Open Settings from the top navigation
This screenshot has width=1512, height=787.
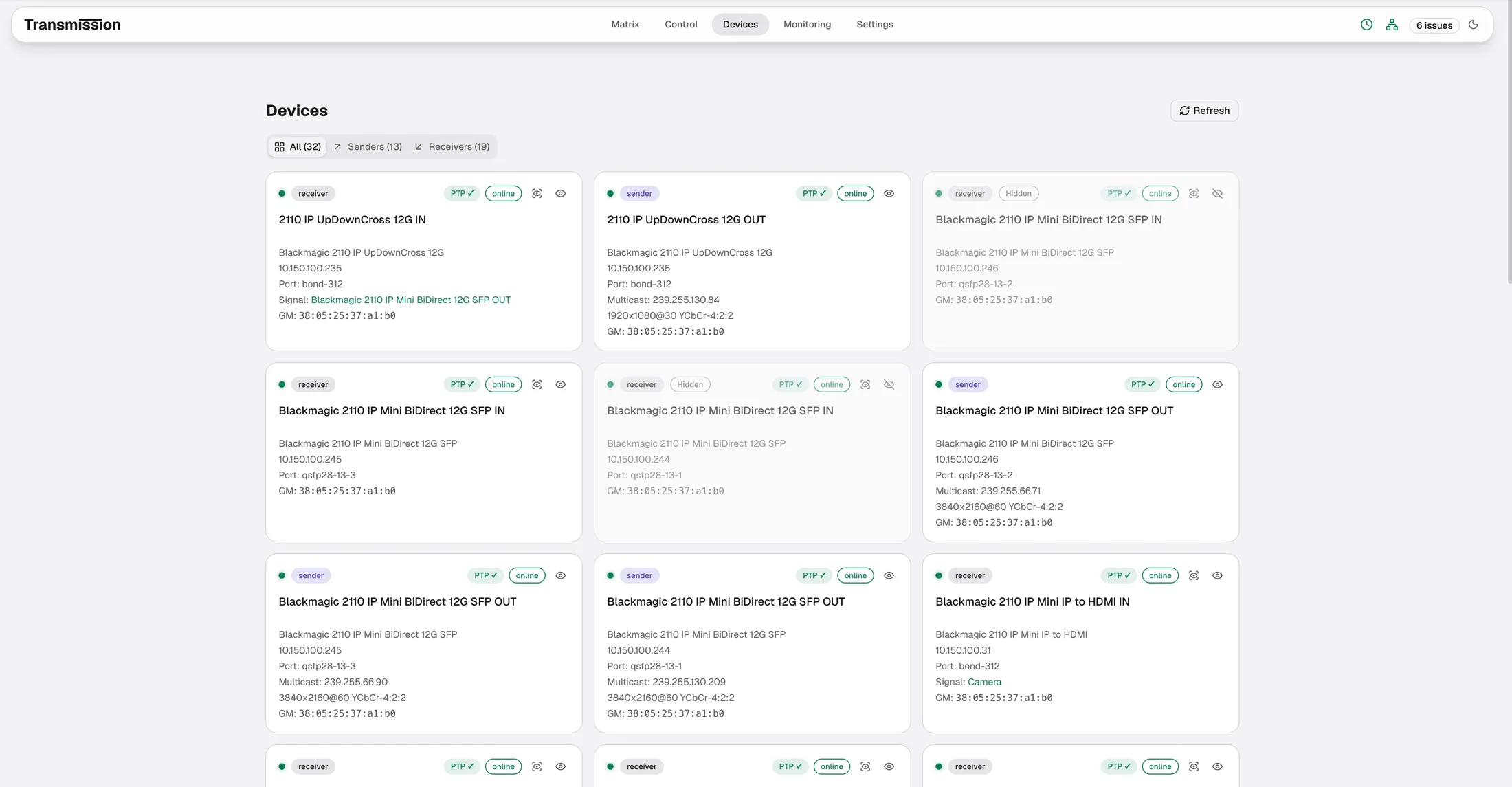[x=875, y=25]
